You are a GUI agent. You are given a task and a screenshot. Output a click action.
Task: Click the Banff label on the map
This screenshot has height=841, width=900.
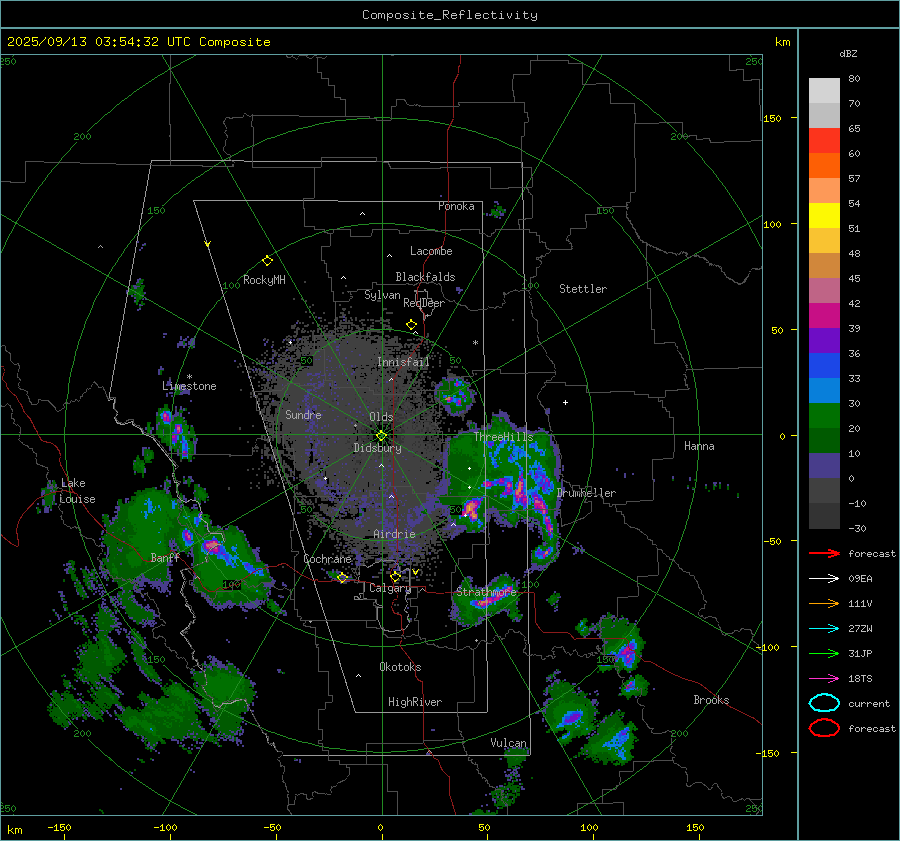point(165,557)
